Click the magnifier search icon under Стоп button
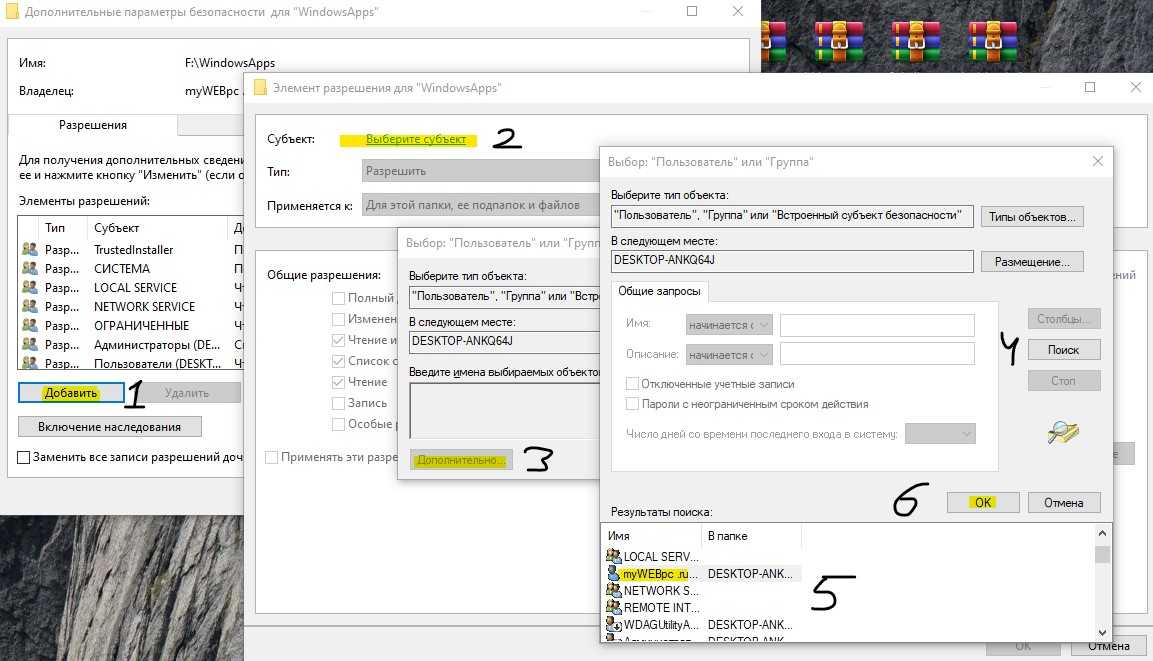The image size is (1153, 661). point(1063,431)
